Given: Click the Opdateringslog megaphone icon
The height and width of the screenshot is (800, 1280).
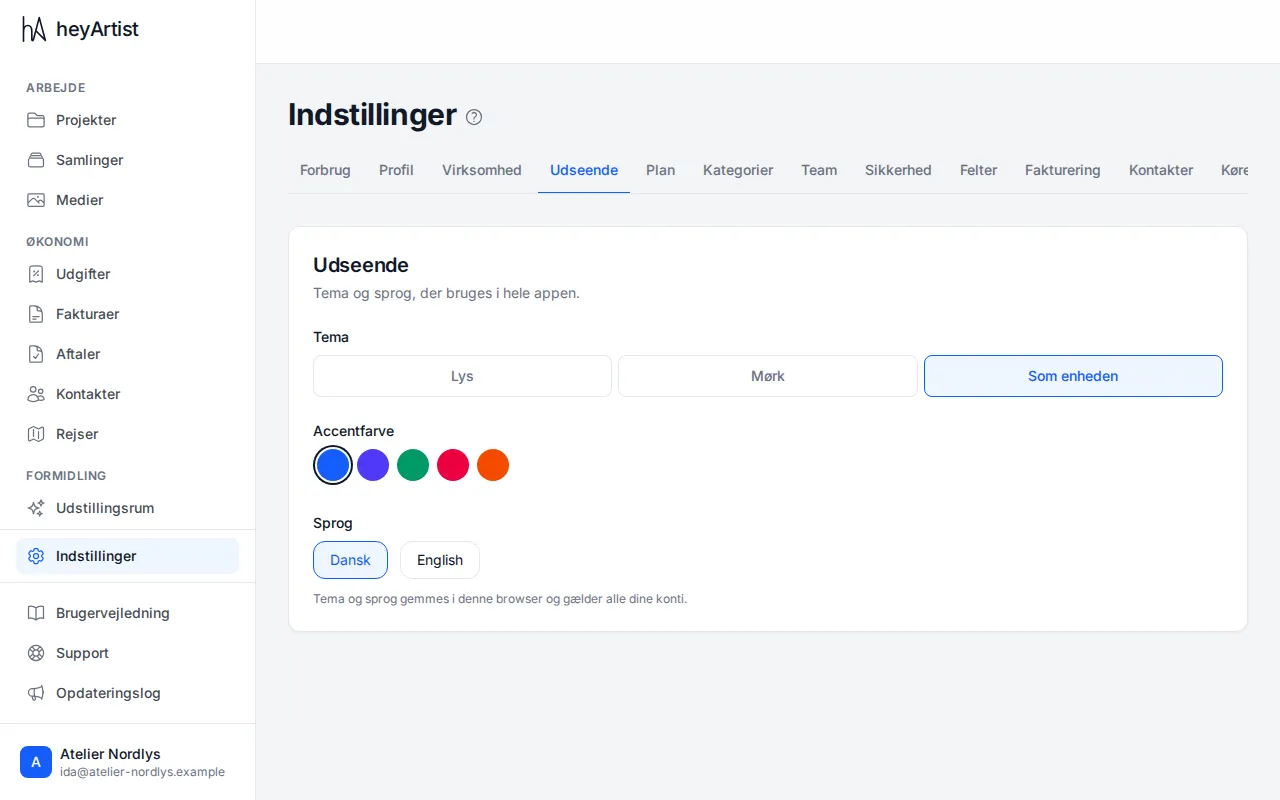Looking at the screenshot, I should [36, 693].
